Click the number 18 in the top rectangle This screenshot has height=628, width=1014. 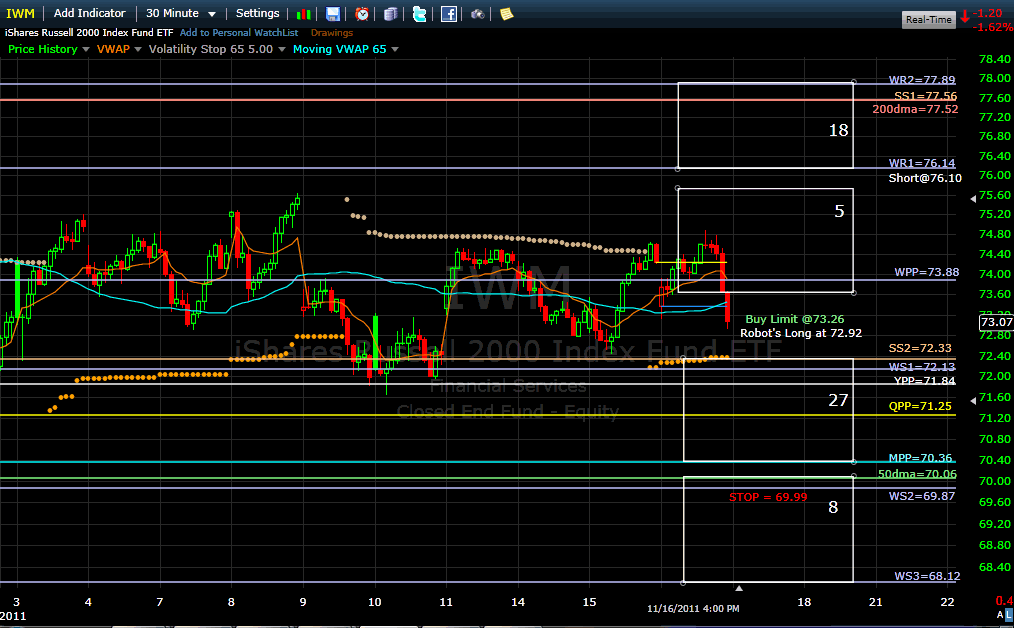click(838, 130)
